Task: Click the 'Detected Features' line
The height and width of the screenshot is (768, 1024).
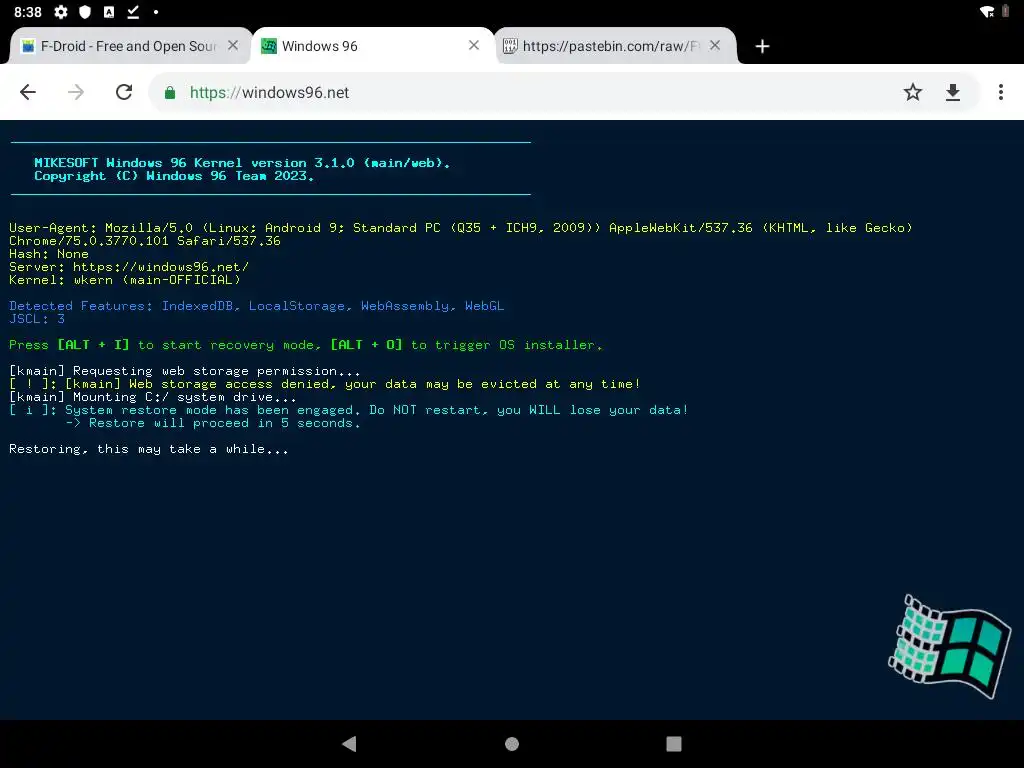Action: click(x=257, y=306)
